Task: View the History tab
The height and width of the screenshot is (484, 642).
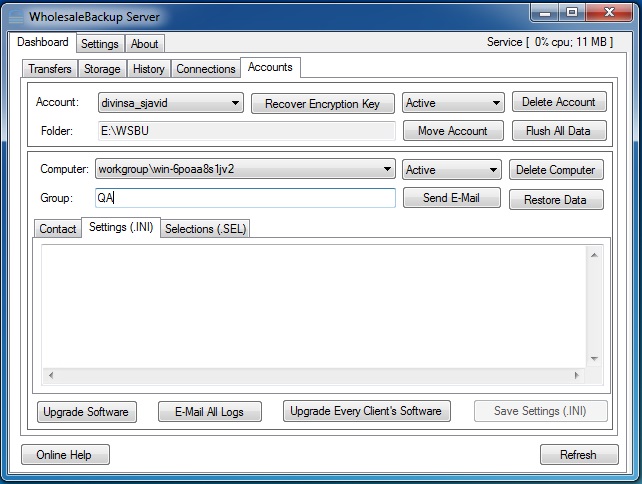Action: [x=149, y=69]
